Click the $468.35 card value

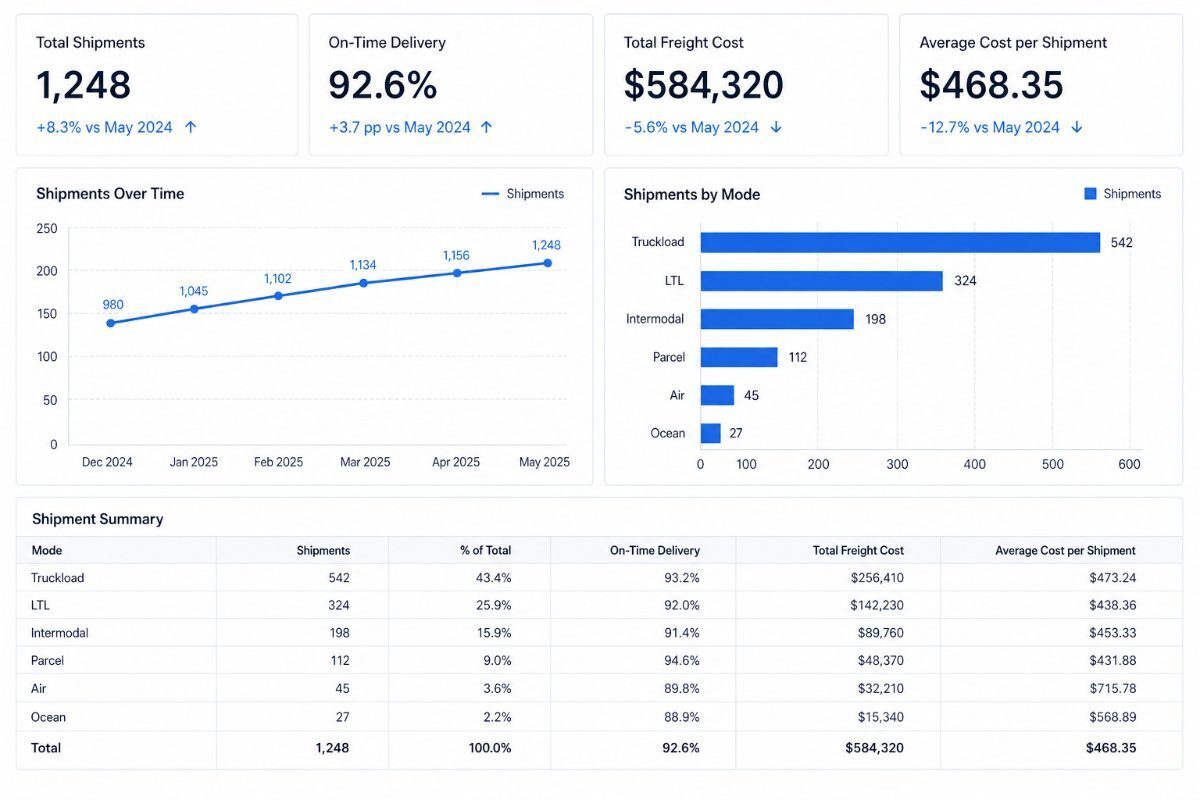[992, 85]
